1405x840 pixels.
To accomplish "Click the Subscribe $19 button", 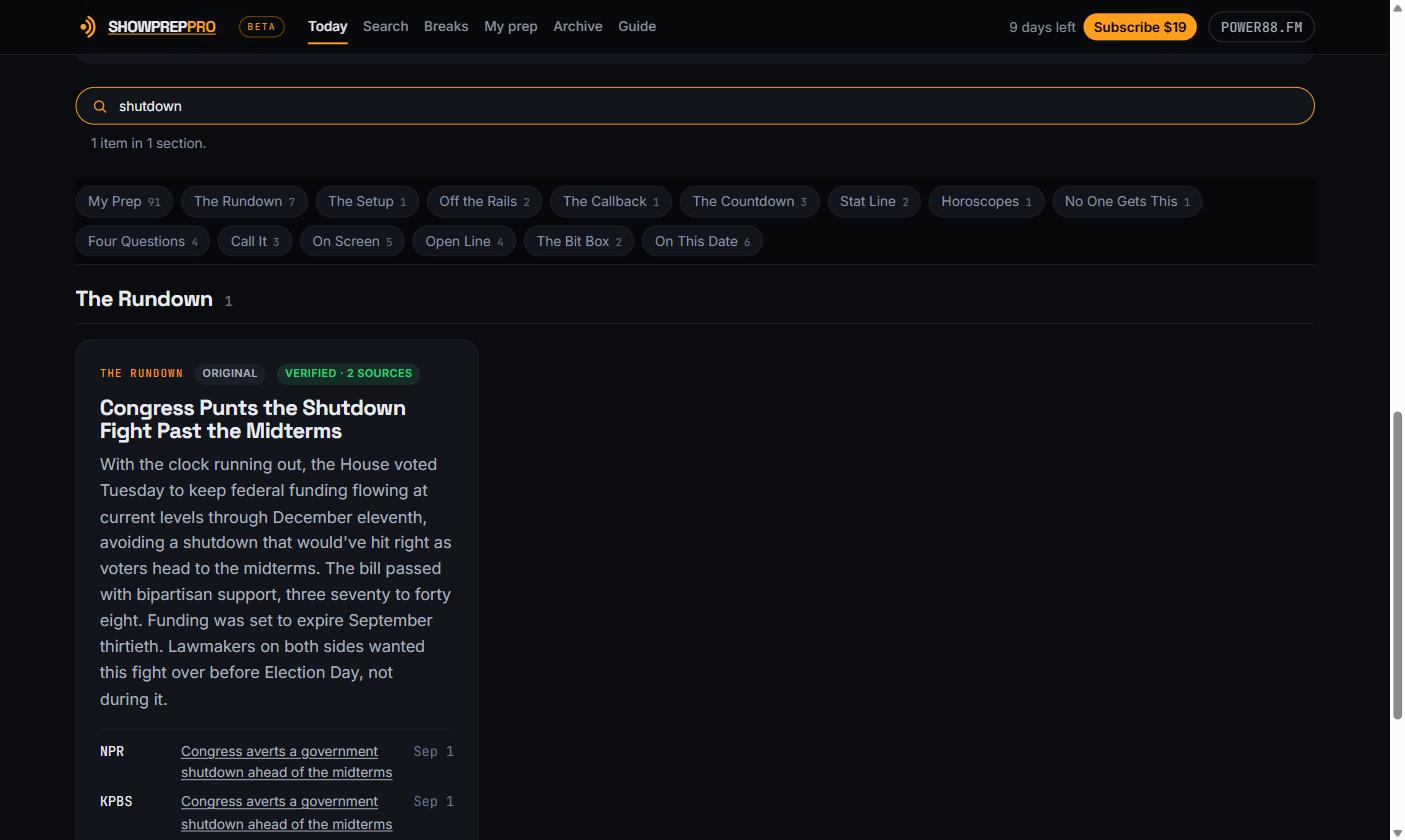I will point(1139,27).
